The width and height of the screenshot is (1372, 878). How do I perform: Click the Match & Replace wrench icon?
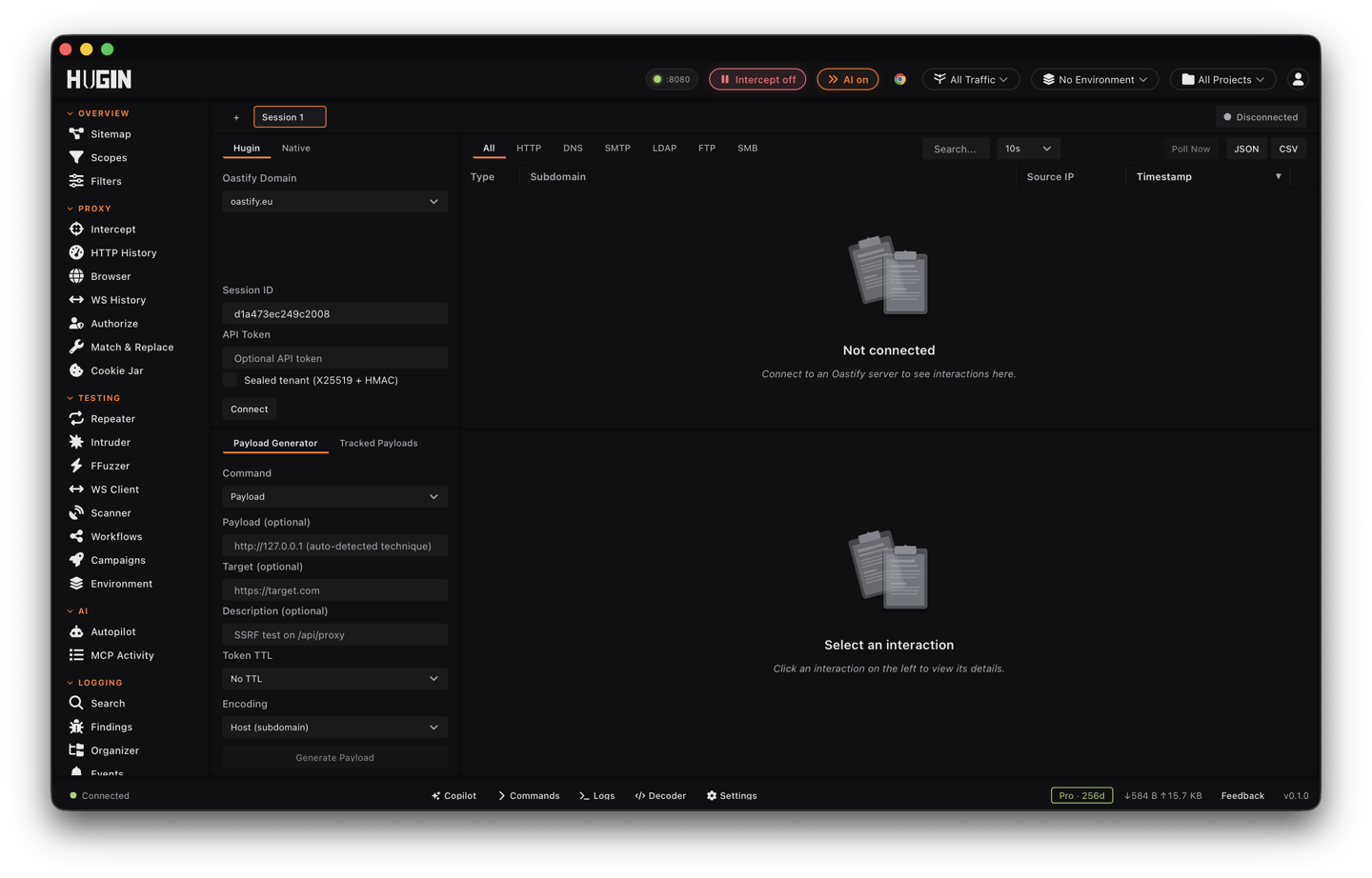point(76,347)
